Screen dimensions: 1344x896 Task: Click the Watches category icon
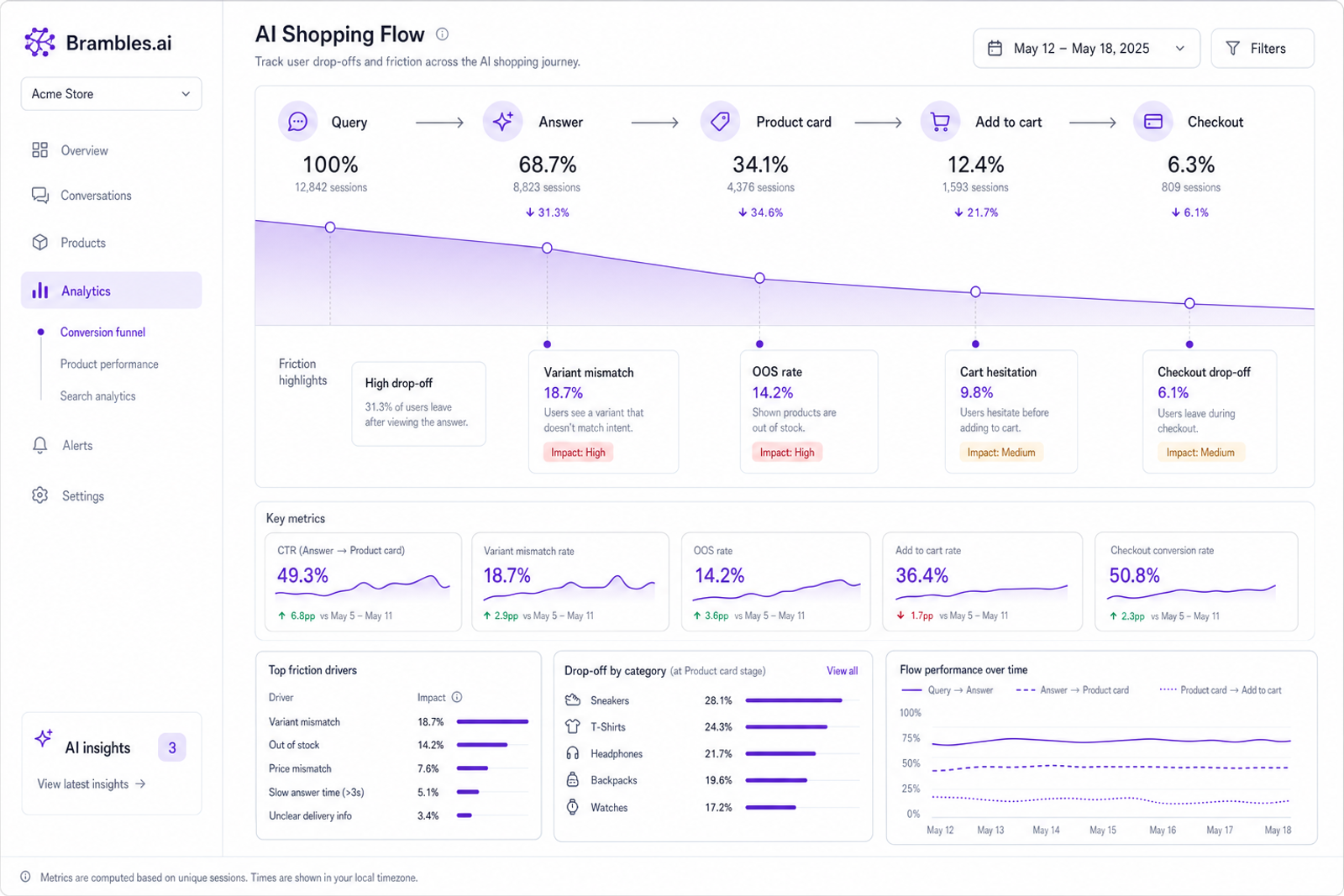pos(573,807)
